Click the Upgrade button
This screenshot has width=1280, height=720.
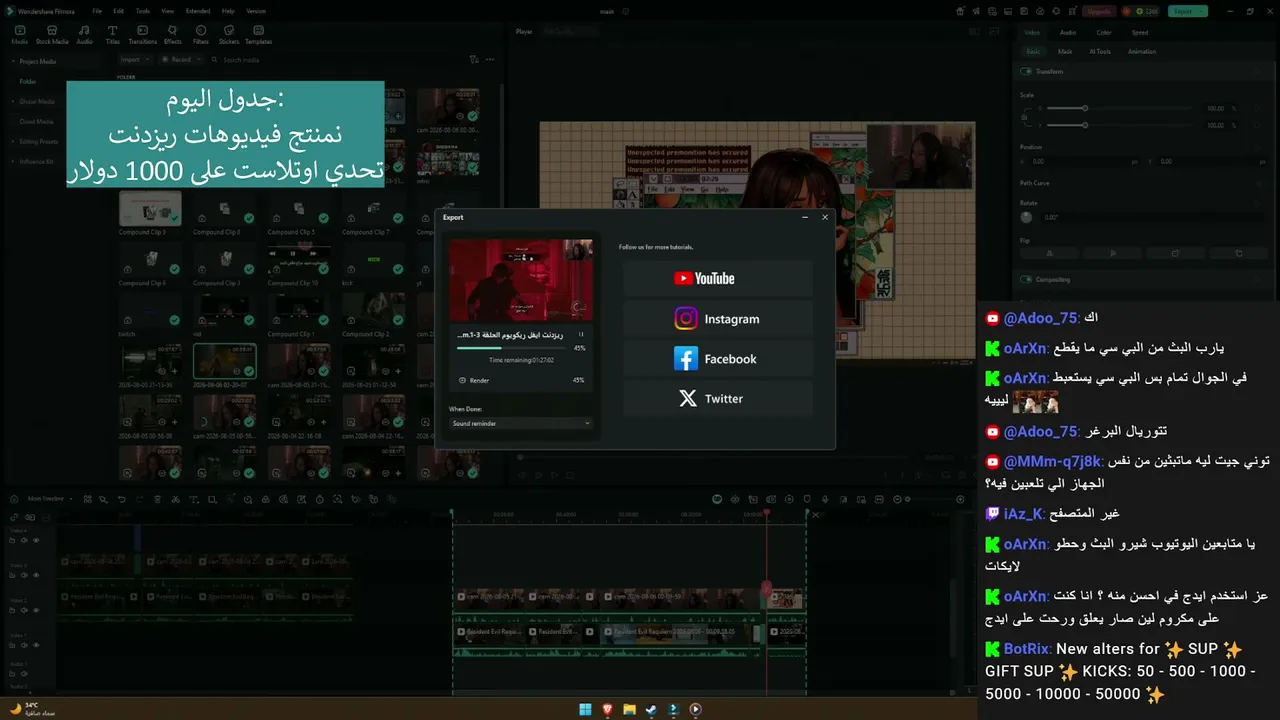(x=1099, y=11)
